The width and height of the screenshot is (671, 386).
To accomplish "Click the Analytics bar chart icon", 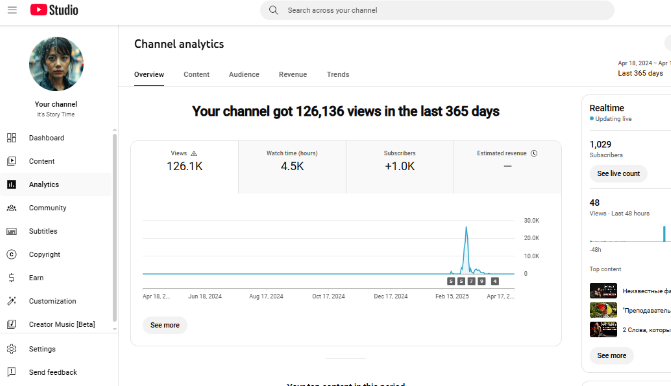I will tap(12, 184).
